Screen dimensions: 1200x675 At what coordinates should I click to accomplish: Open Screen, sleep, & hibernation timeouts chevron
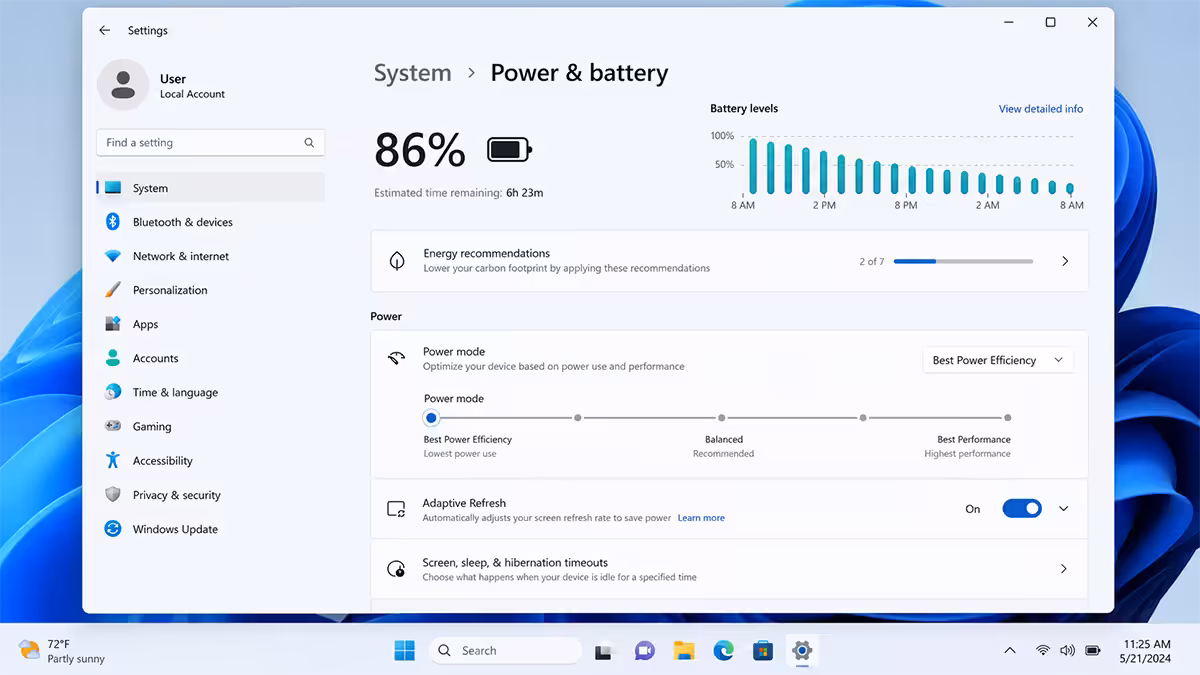coord(1064,569)
